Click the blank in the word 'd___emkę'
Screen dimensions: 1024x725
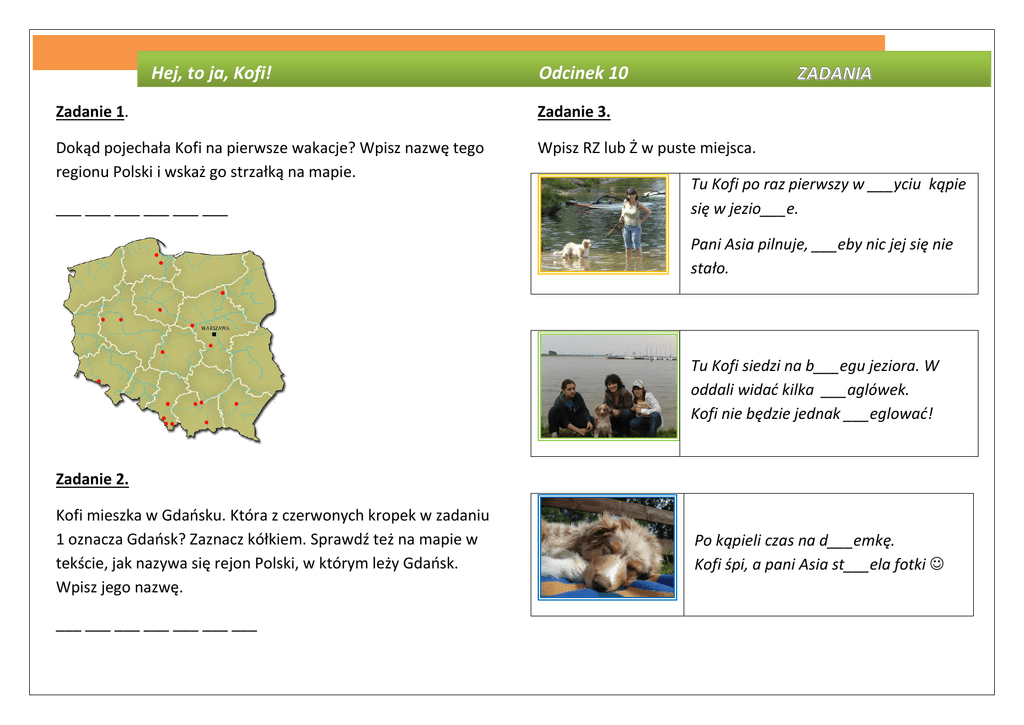[x=840, y=541]
